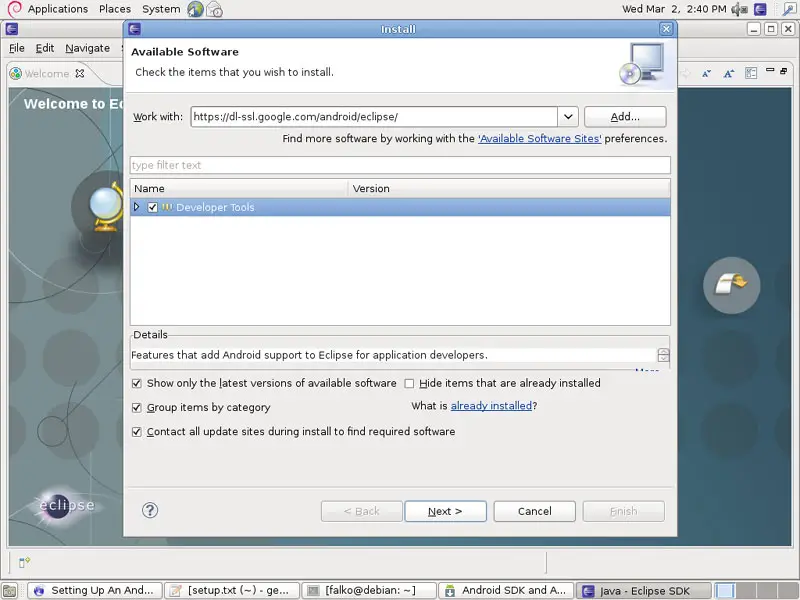The height and width of the screenshot is (600, 800).
Task: Click the Eclipse main window title icon
Action: tap(12, 29)
